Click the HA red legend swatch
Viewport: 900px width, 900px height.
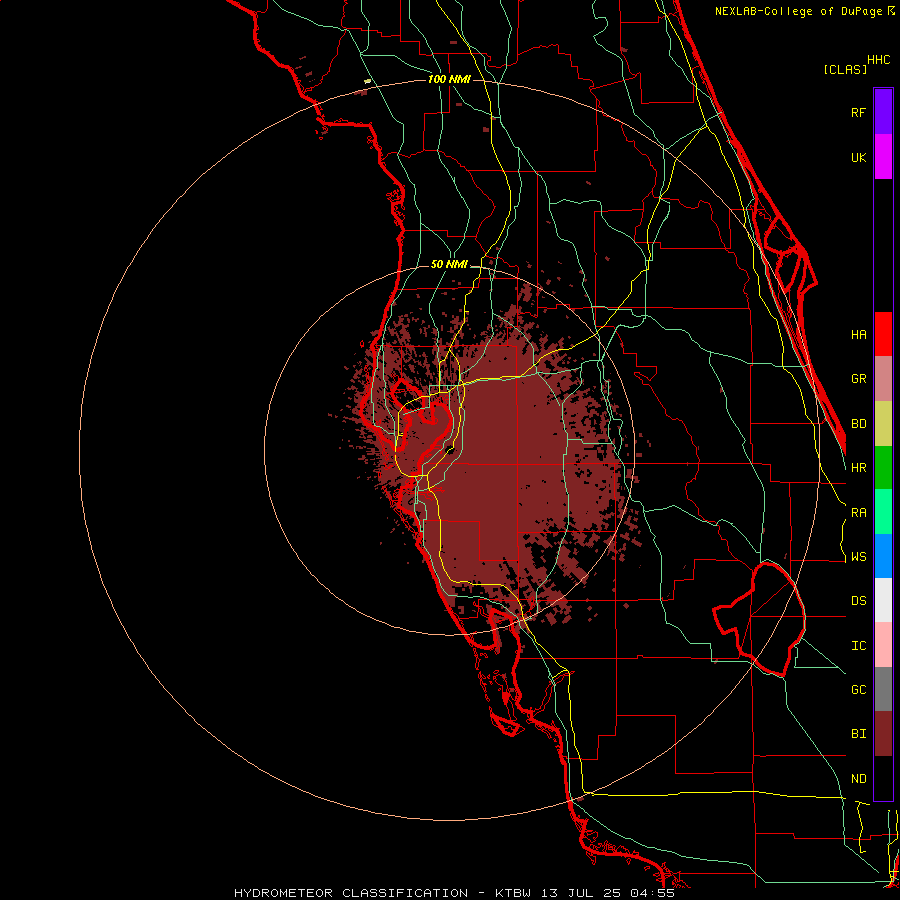pos(883,334)
